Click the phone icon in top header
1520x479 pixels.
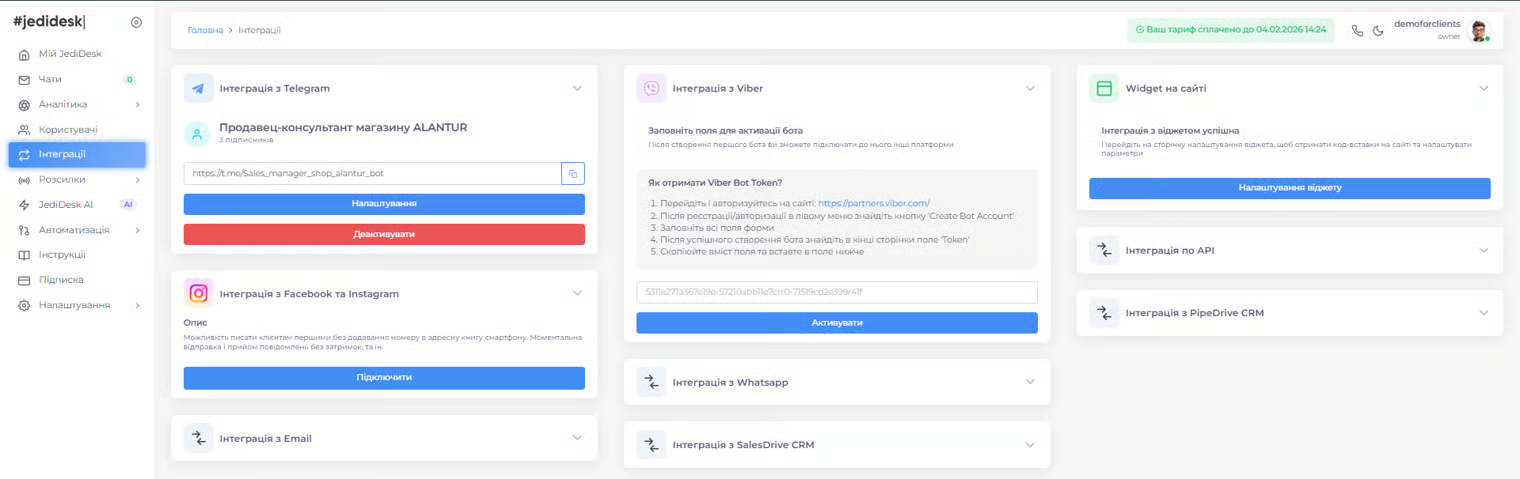[1357, 30]
